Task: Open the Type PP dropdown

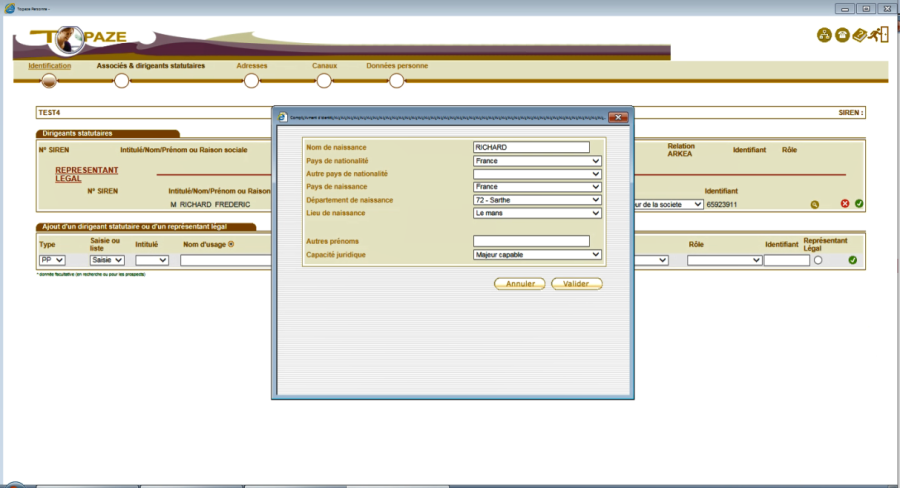Action: pyautogui.click(x=52, y=260)
